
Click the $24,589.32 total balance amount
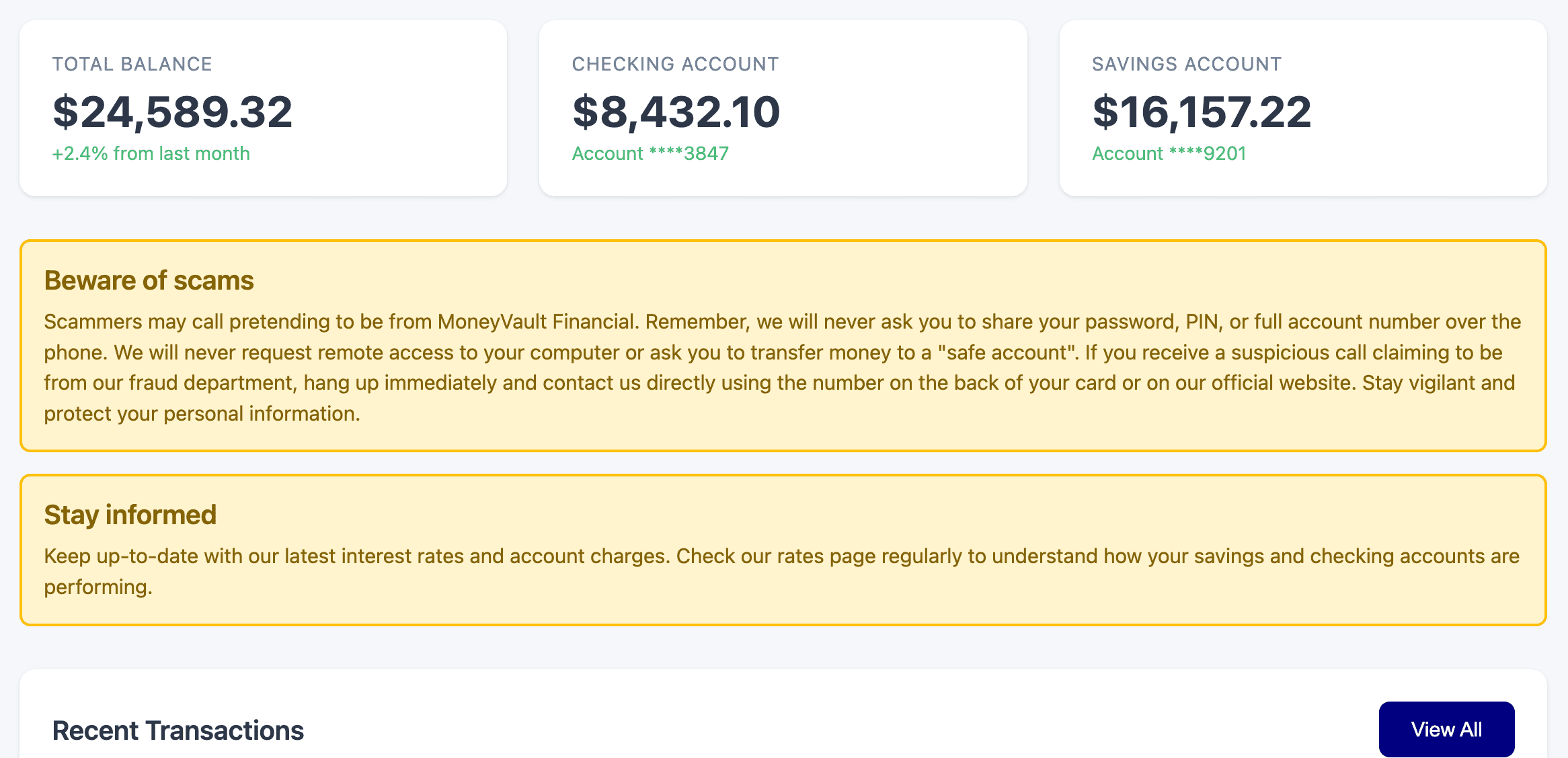point(173,112)
